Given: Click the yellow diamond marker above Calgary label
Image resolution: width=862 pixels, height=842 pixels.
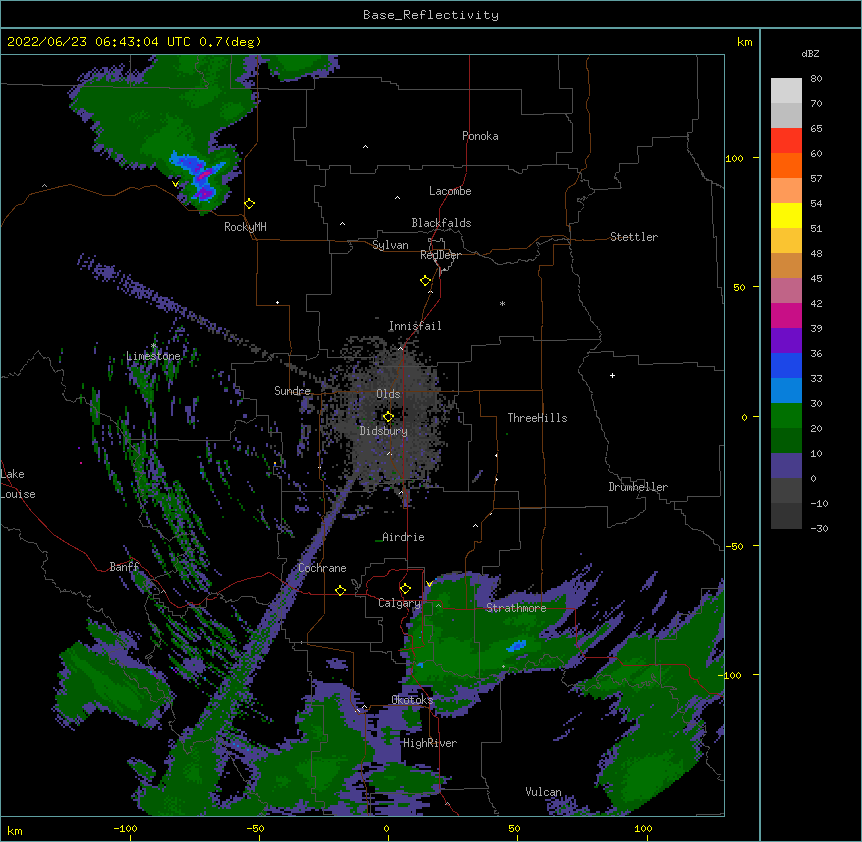Looking at the screenshot, I should pyautogui.click(x=405, y=589).
